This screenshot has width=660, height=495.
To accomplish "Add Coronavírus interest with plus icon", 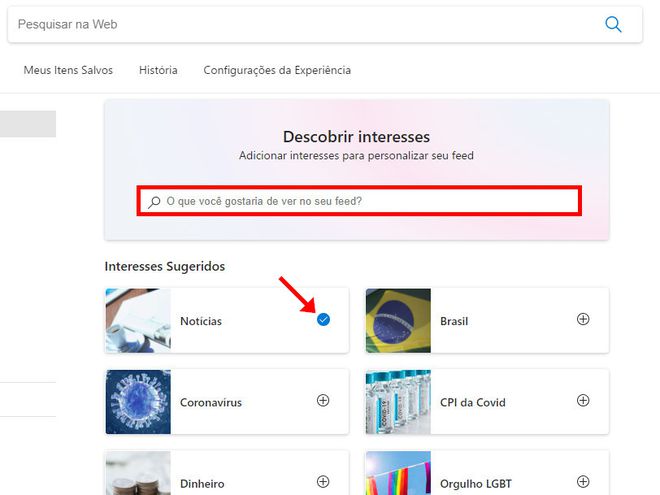I will tap(323, 401).
